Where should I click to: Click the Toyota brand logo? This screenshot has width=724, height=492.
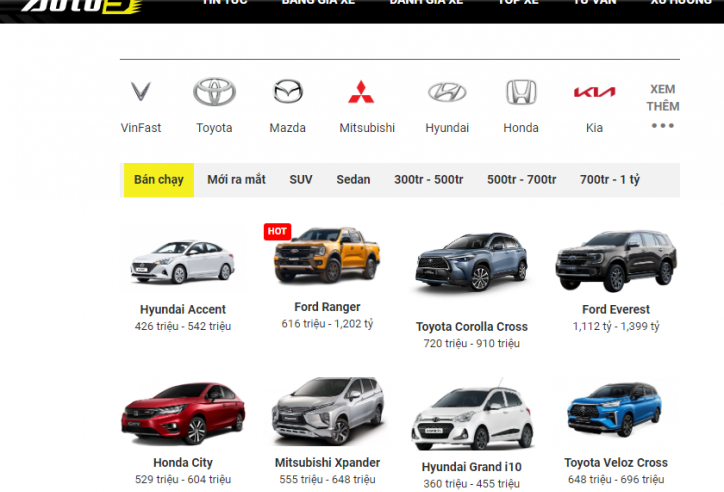tap(214, 91)
